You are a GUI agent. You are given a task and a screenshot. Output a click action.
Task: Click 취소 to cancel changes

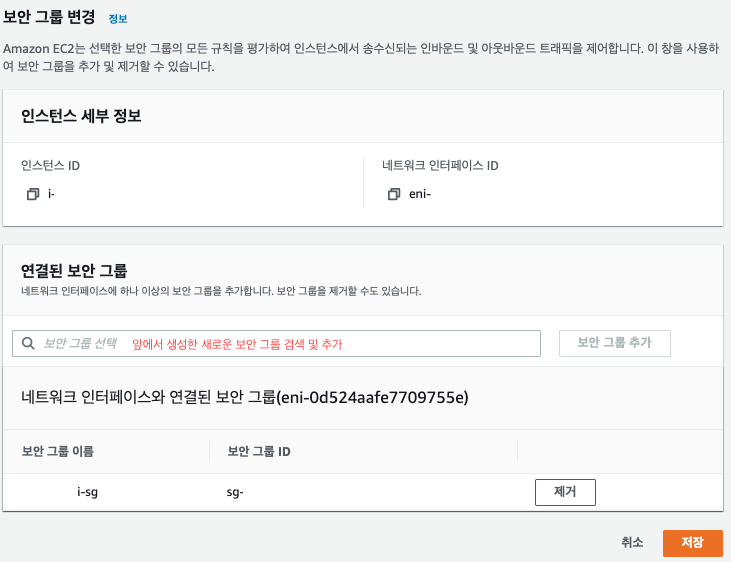point(632,542)
